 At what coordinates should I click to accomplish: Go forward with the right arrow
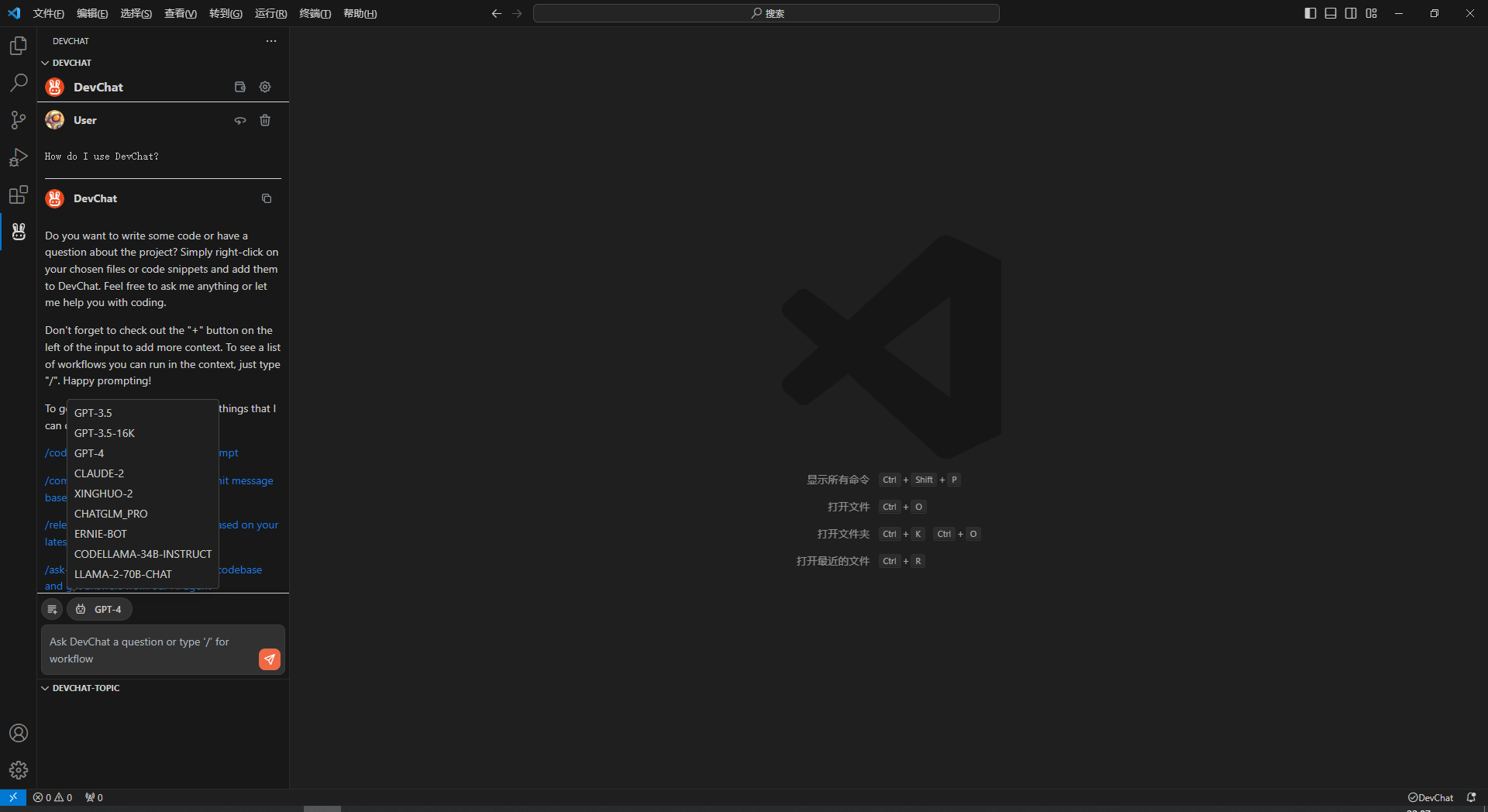coord(517,13)
